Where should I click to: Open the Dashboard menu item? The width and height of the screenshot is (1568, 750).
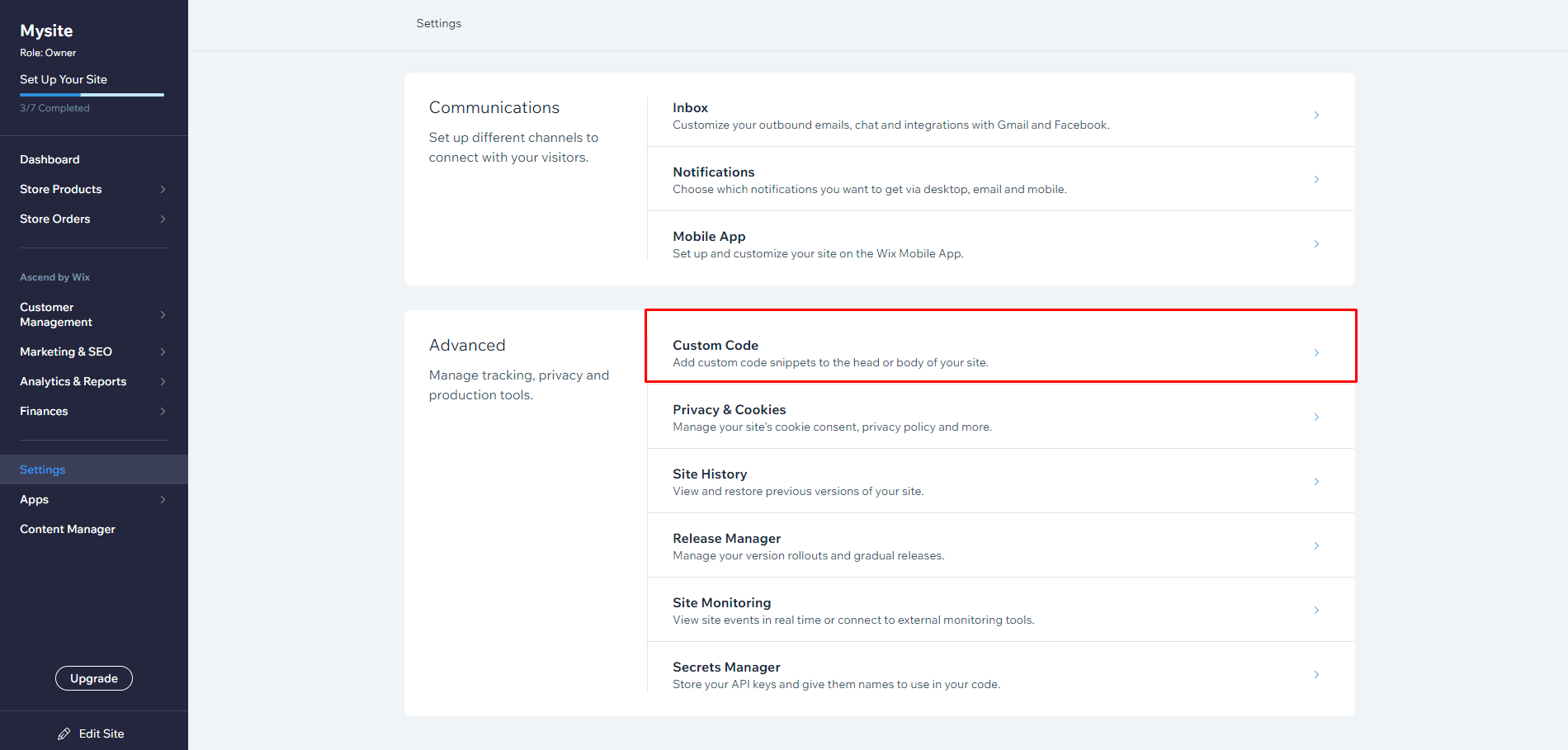point(50,159)
